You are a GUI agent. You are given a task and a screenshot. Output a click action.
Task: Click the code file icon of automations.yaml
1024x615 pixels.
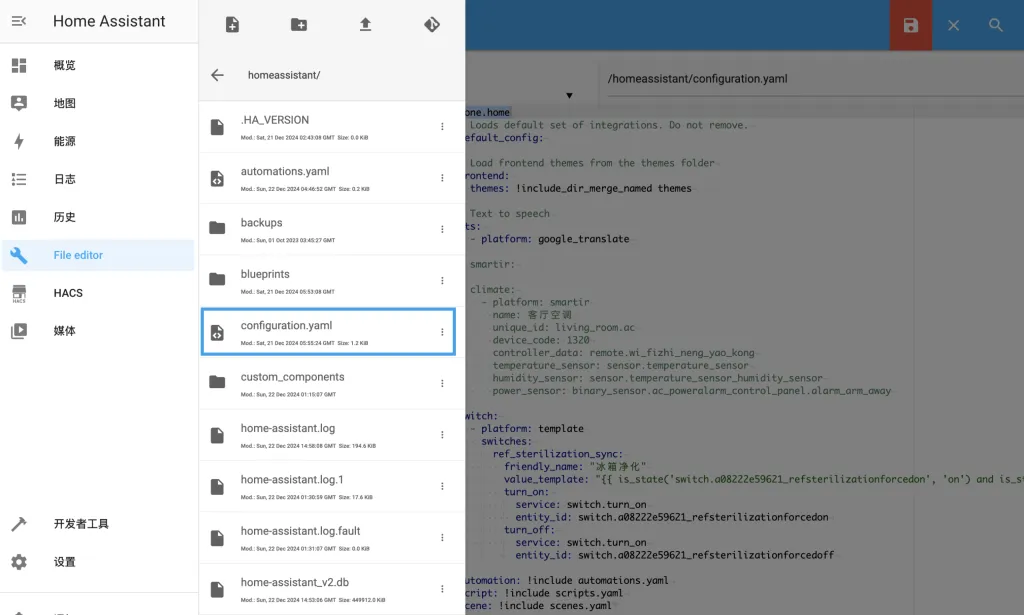(217, 178)
